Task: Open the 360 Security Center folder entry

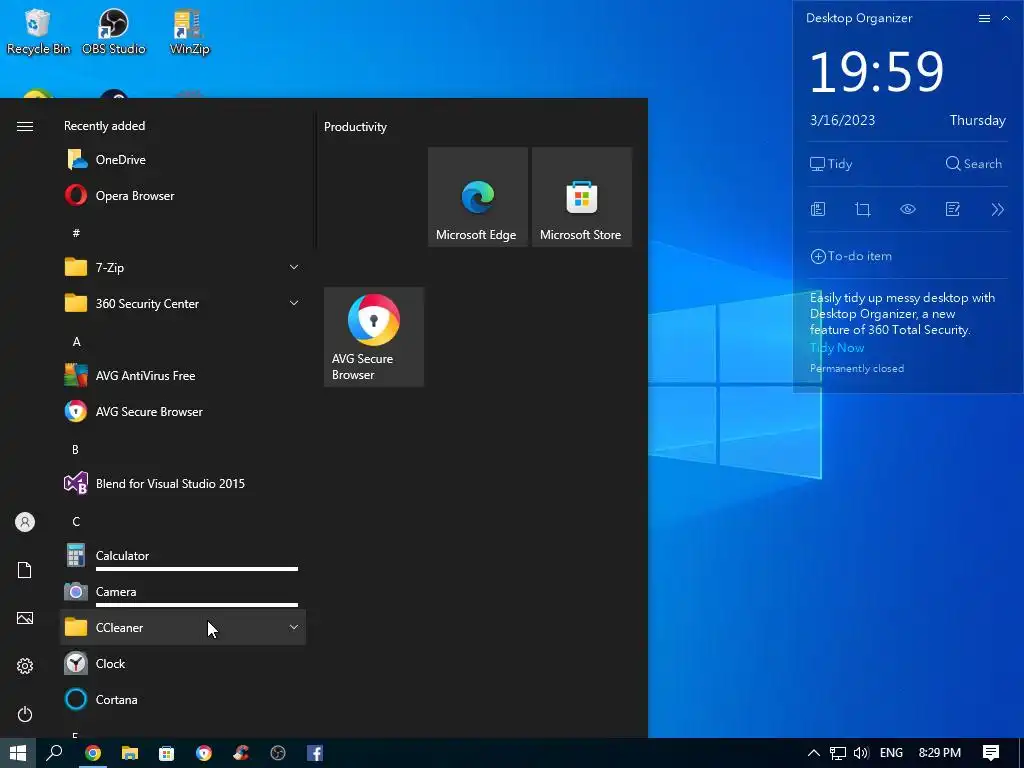Action: (x=183, y=303)
